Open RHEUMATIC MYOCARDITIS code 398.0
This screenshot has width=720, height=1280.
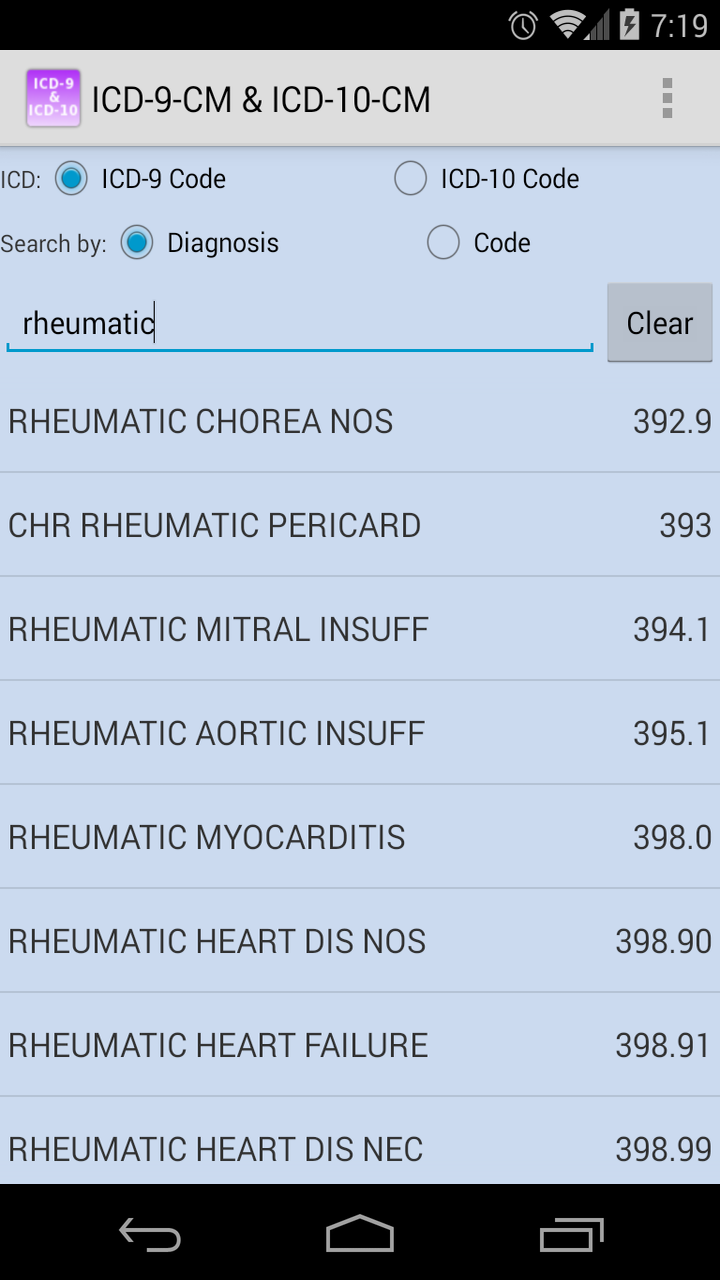coord(360,837)
